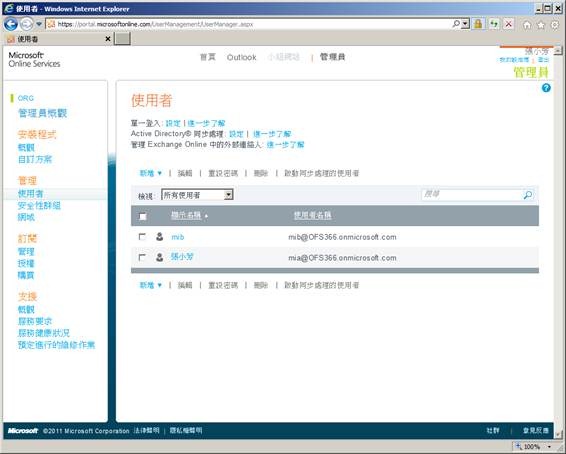Open the 檢視 所有使用者 filter dropdown
The image size is (566, 454).
point(197,195)
